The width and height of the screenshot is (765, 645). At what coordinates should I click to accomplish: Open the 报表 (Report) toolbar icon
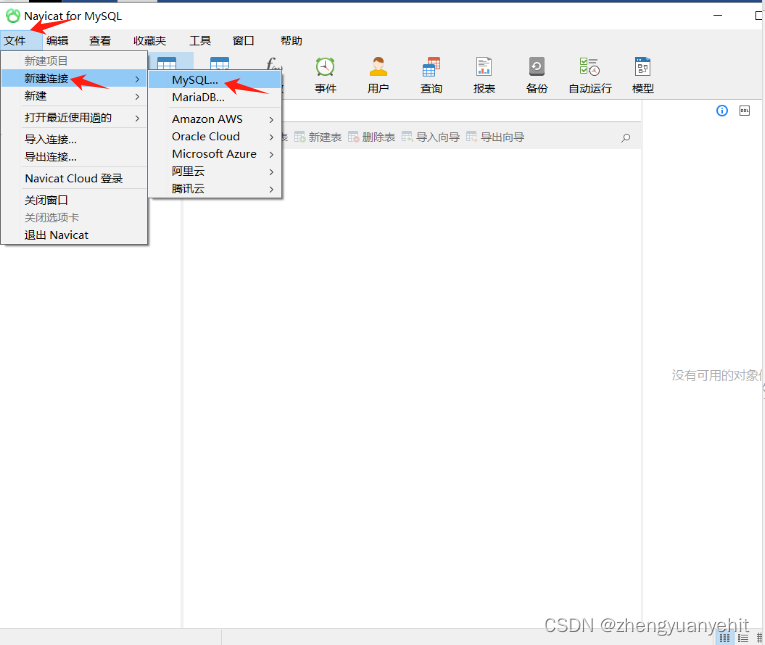click(484, 75)
